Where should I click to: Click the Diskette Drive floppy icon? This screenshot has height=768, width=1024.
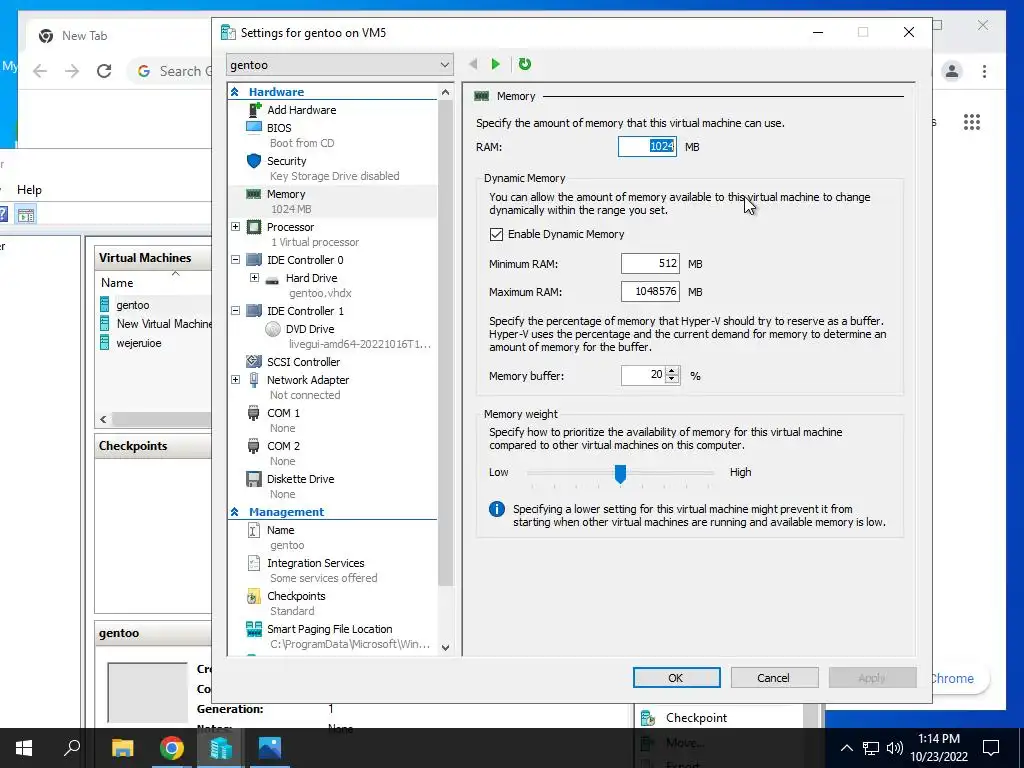[x=254, y=479]
